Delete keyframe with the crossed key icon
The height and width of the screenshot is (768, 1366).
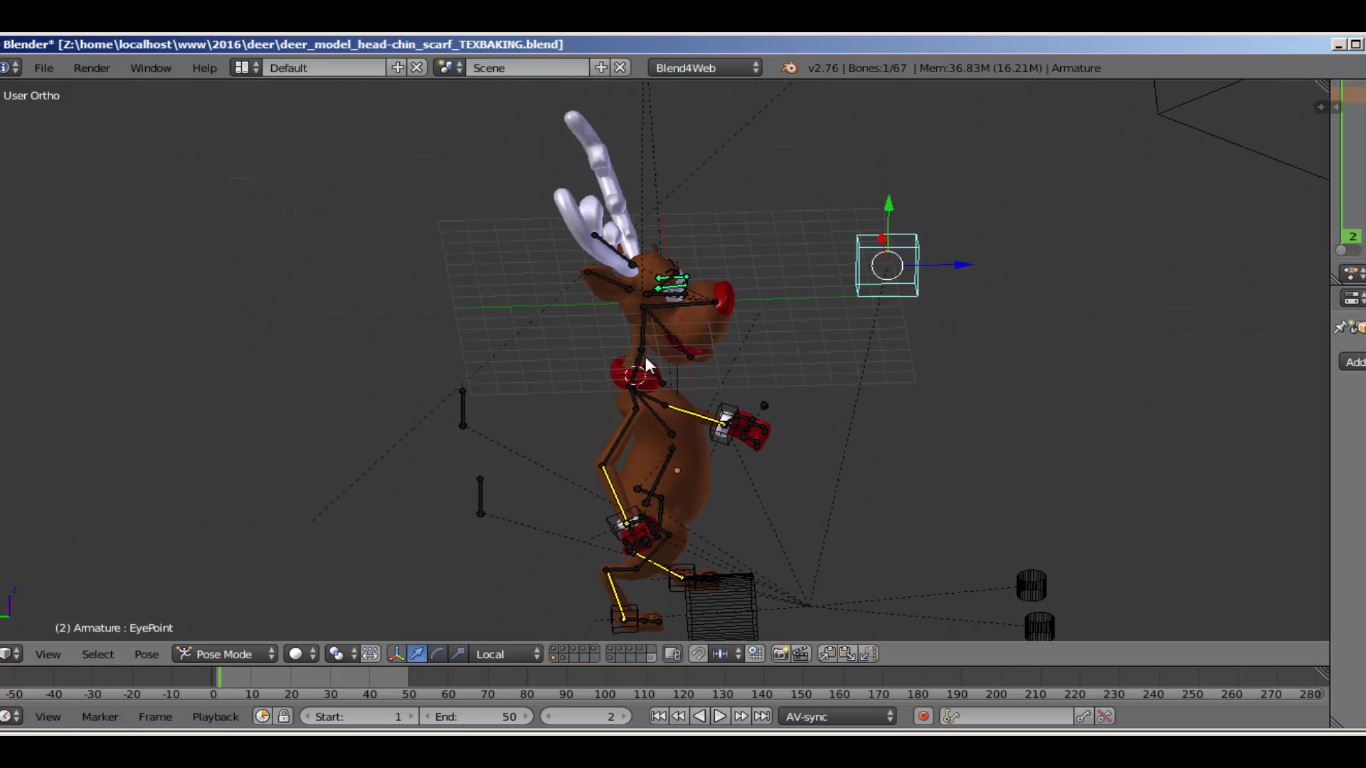pos(1105,717)
